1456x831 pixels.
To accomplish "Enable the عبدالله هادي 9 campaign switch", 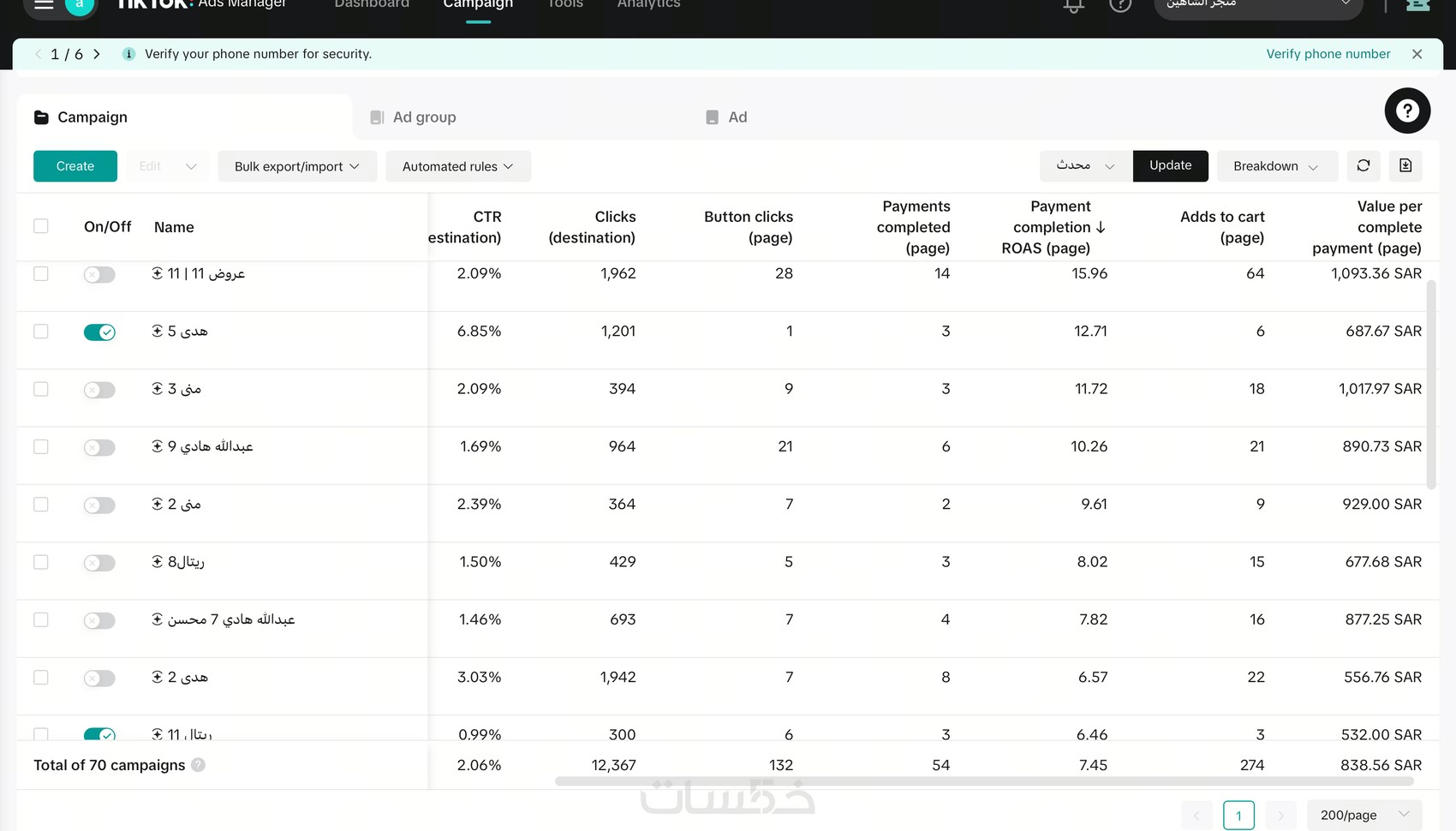I will pos(99,448).
